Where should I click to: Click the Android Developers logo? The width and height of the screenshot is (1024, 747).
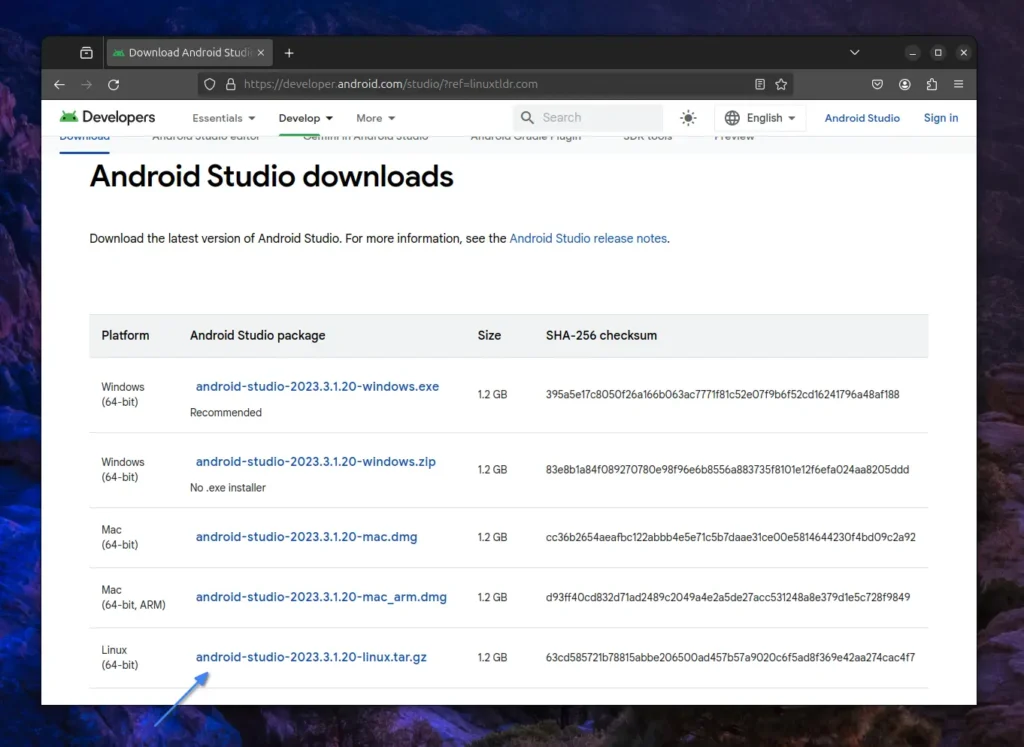point(107,118)
